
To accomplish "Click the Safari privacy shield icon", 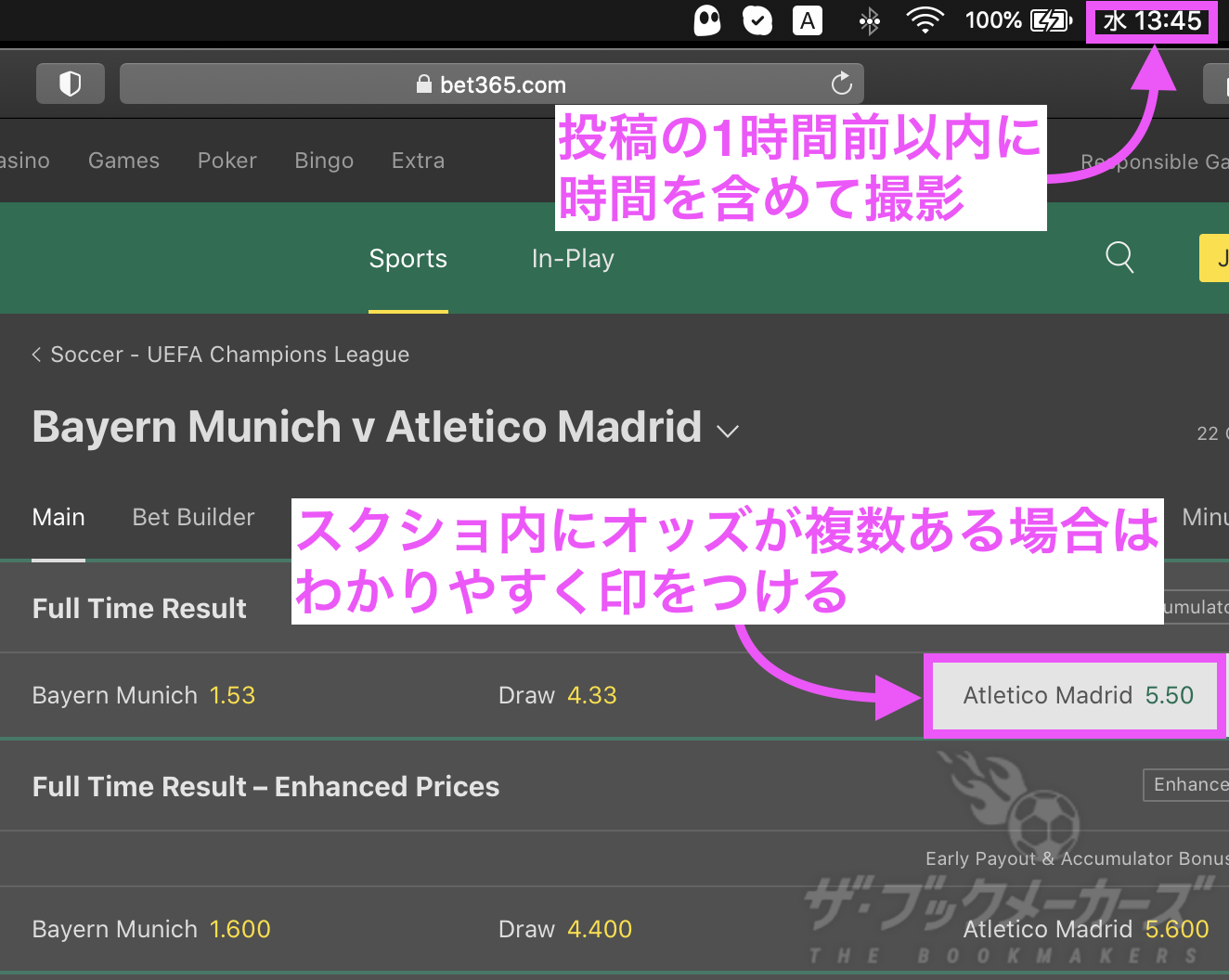I will tap(71, 84).
